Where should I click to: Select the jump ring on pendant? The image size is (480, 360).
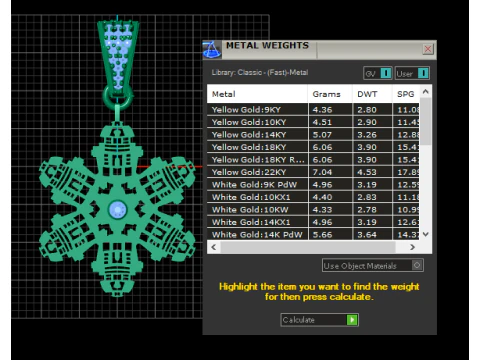[118, 97]
